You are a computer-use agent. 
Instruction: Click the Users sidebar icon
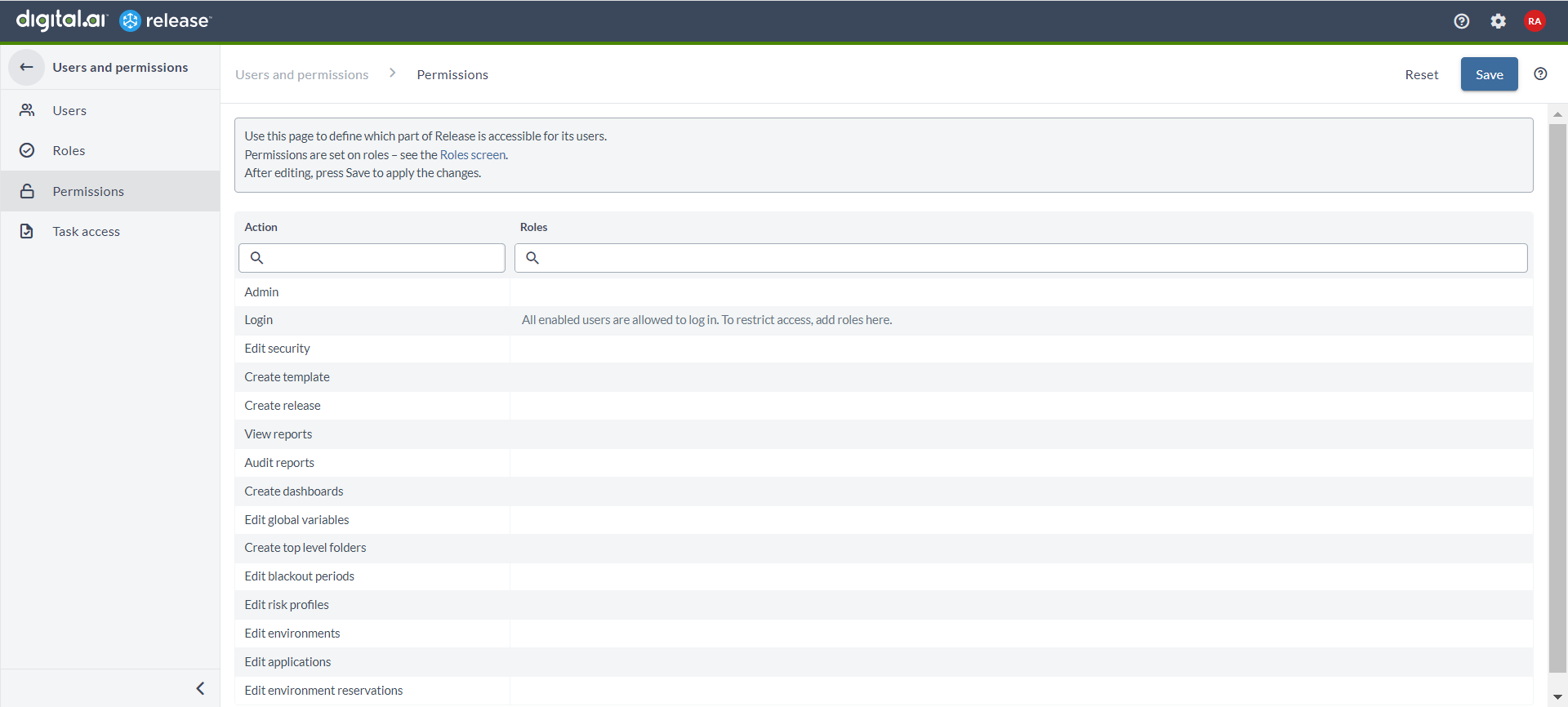tap(27, 110)
